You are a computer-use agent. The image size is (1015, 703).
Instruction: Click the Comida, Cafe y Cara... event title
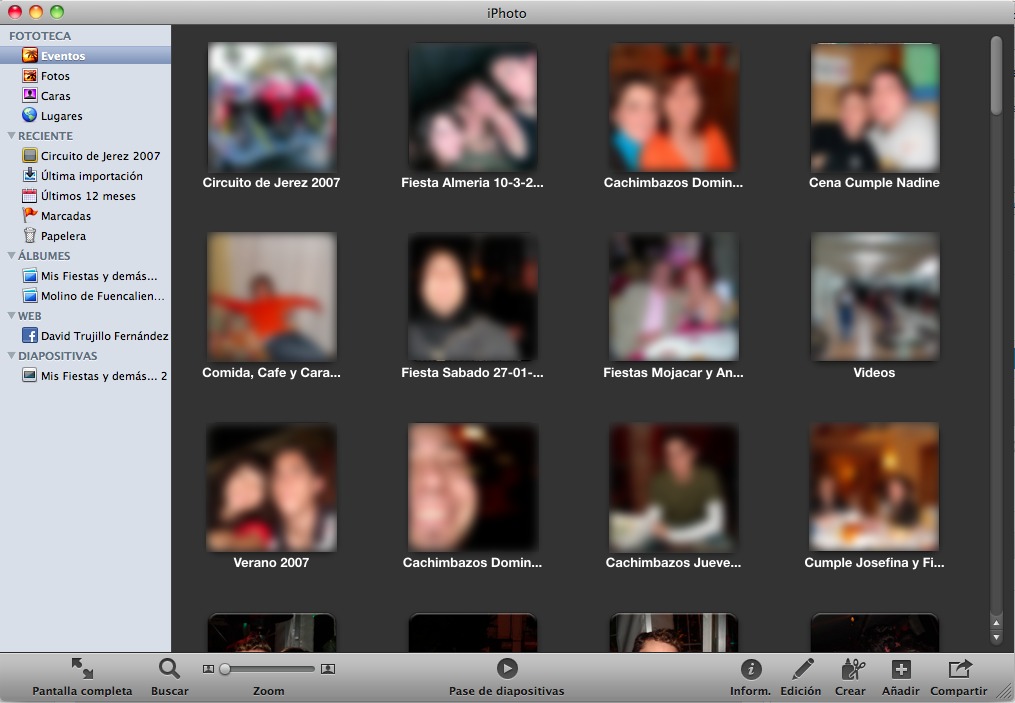[271, 372]
